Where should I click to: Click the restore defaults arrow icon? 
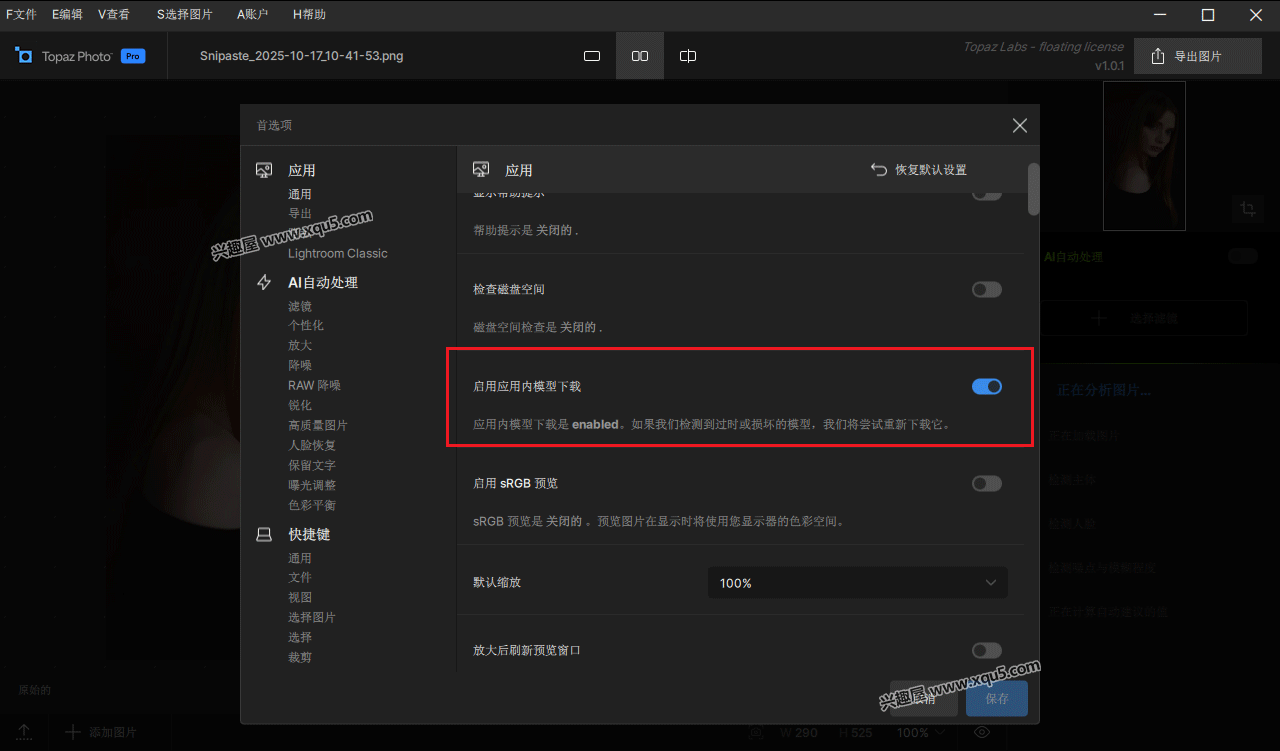coord(879,170)
